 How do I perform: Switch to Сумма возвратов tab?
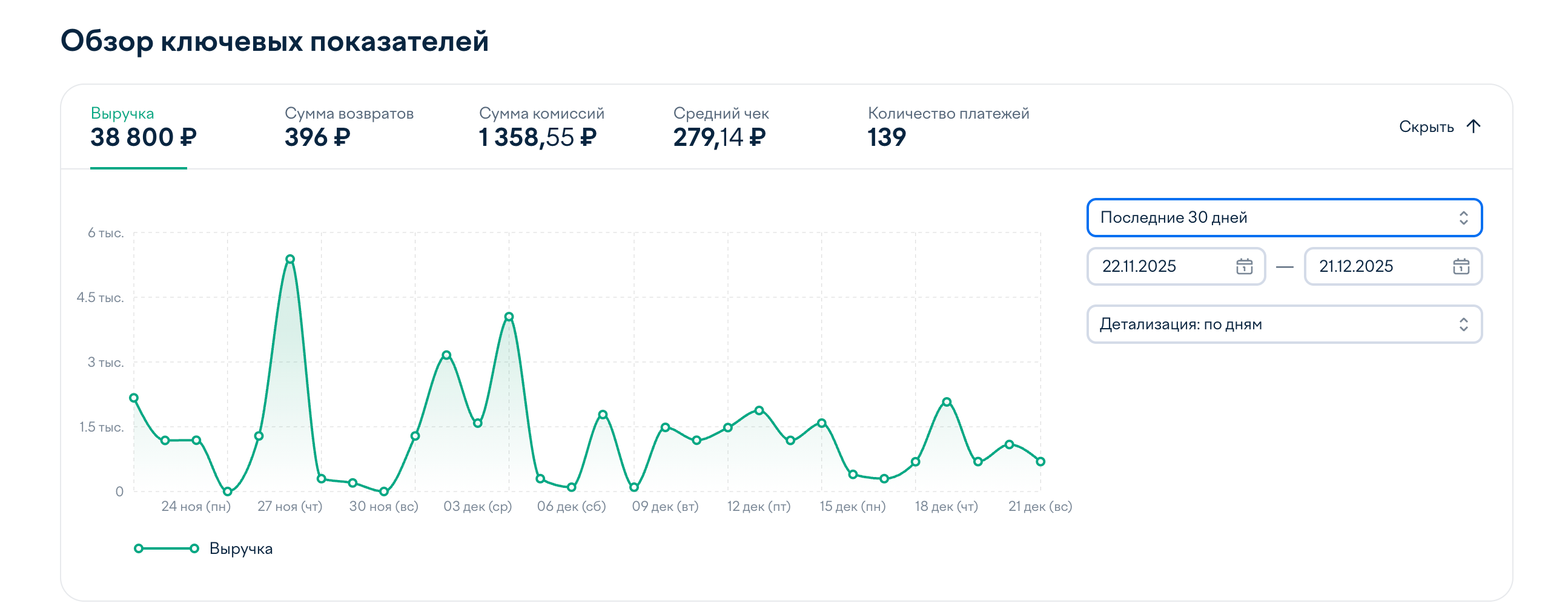349,128
